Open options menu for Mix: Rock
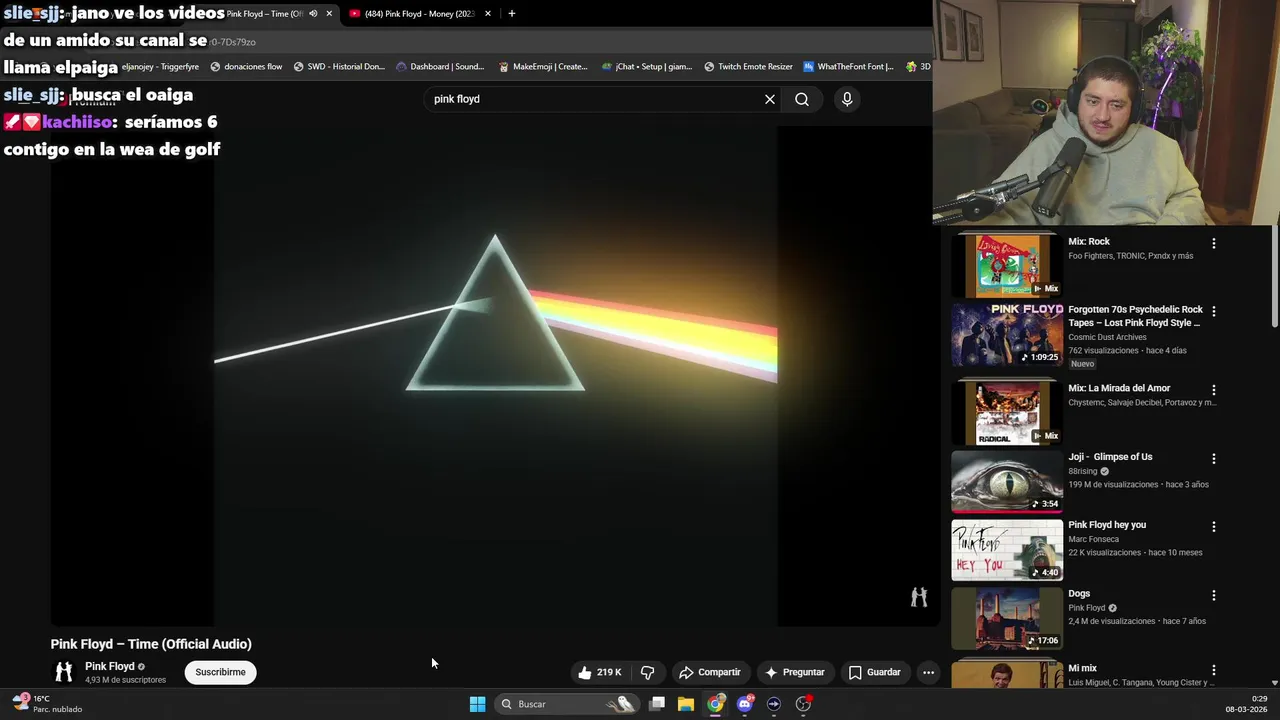 pyautogui.click(x=1214, y=243)
